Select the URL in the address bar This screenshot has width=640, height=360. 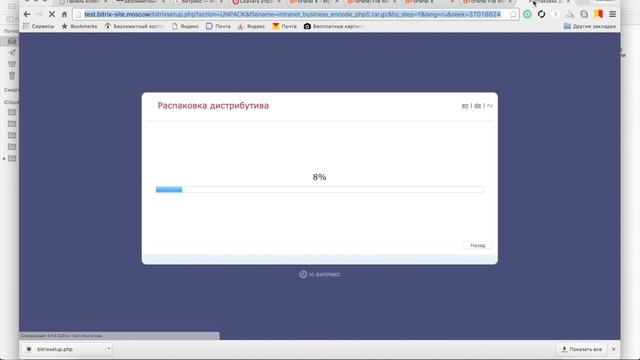point(292,14)
